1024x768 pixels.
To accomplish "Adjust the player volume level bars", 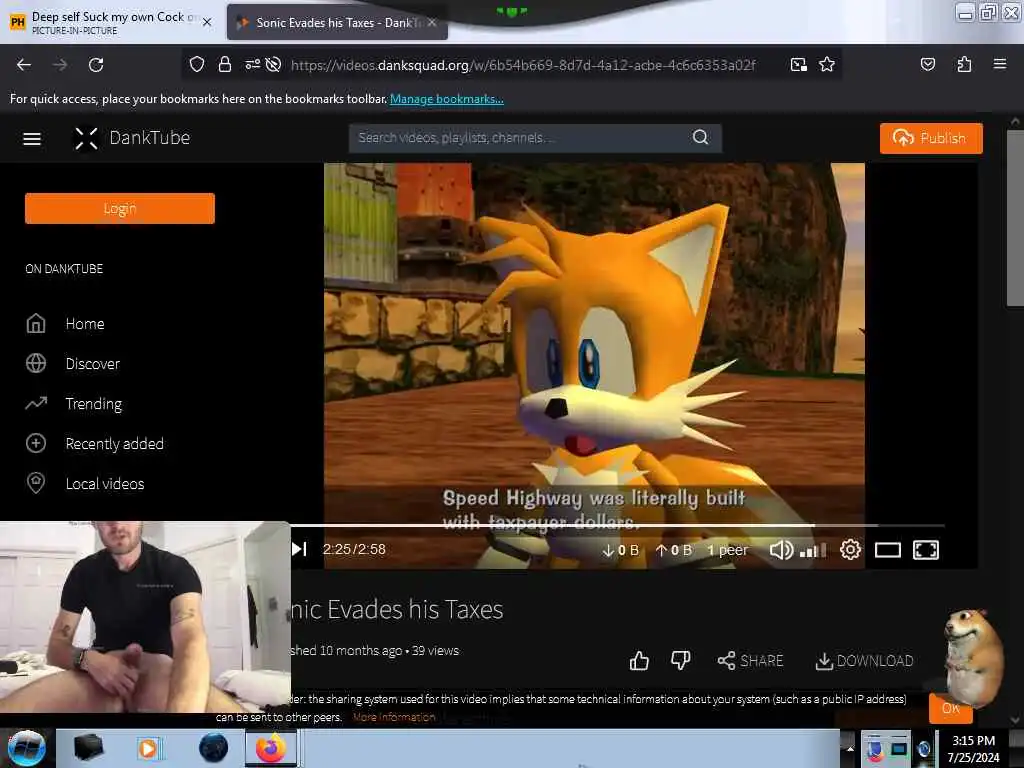I will point(813,551).
